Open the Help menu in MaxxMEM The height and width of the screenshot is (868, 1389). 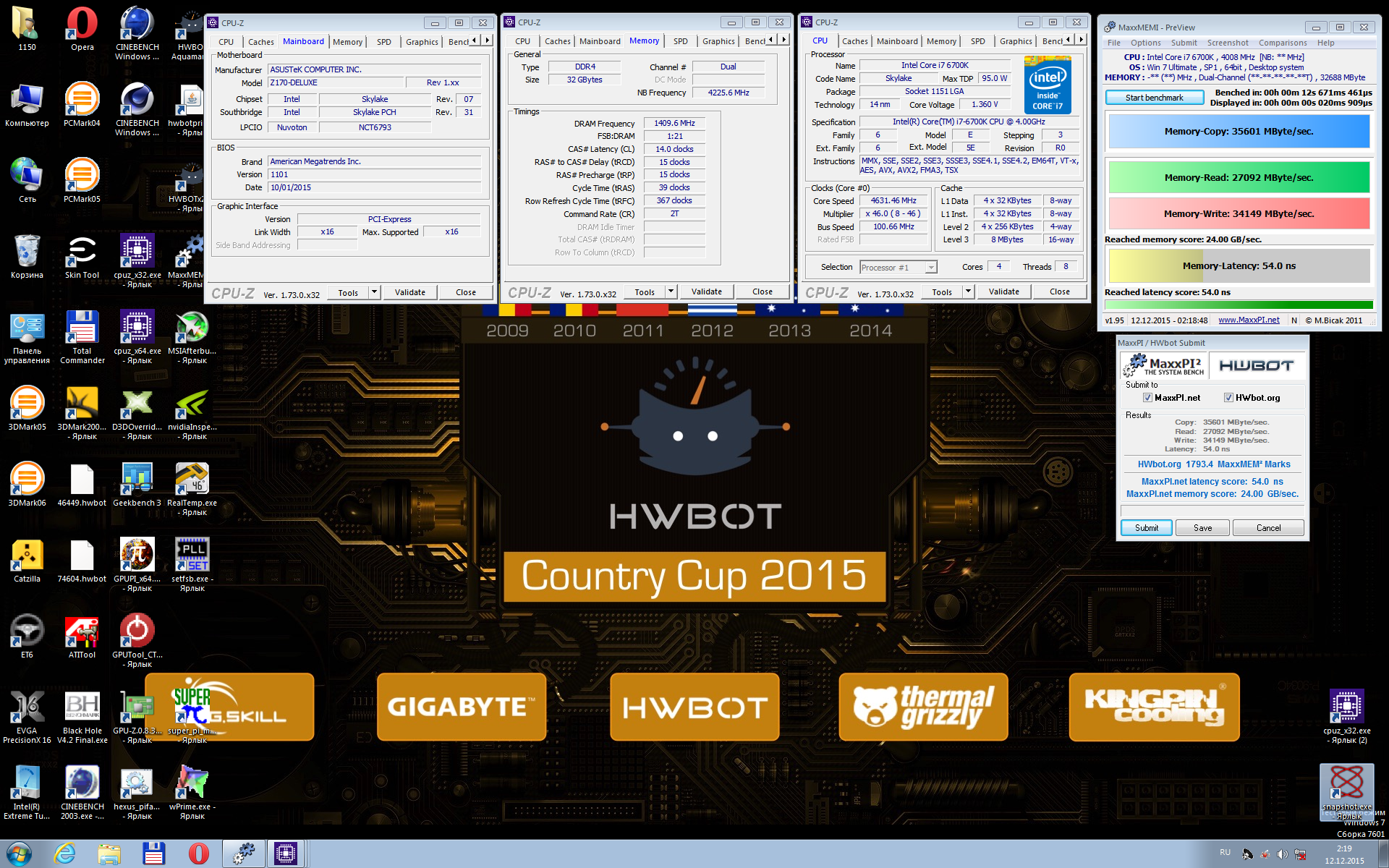click(x=1325, y=43)
